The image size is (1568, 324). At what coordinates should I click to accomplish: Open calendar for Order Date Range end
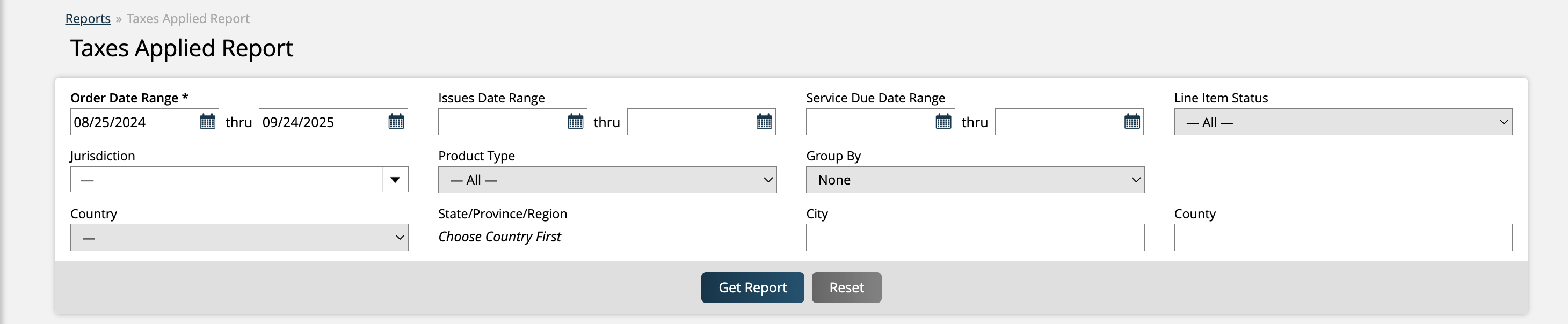point(396,122)
